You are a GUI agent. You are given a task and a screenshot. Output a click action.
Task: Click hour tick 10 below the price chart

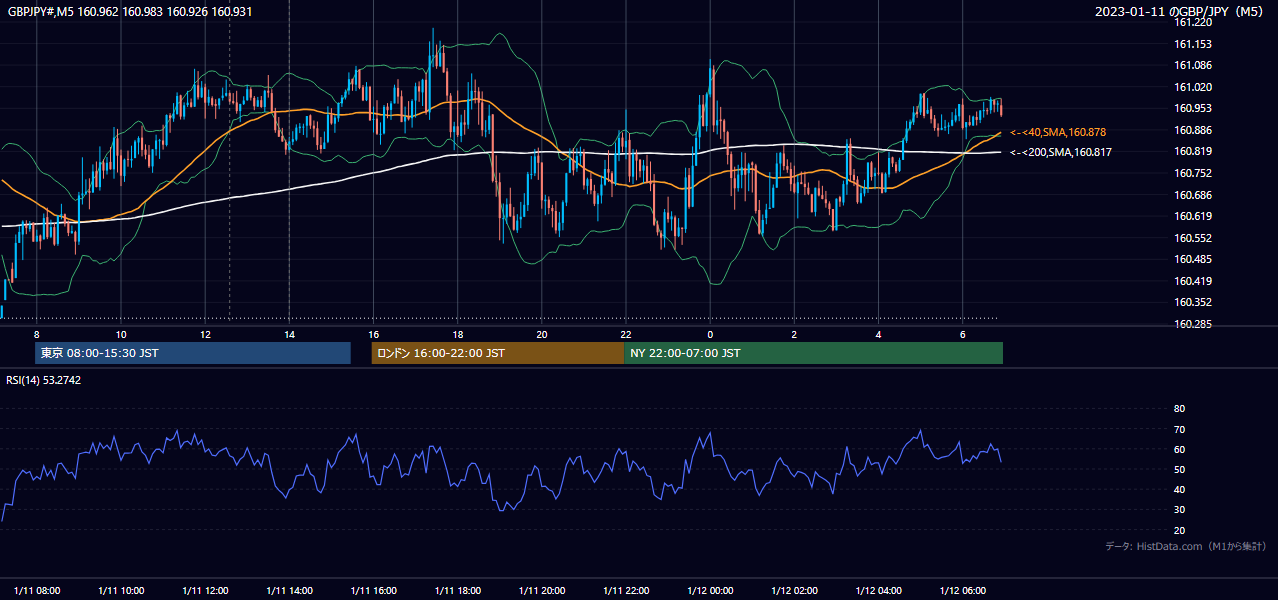point(121,334)
